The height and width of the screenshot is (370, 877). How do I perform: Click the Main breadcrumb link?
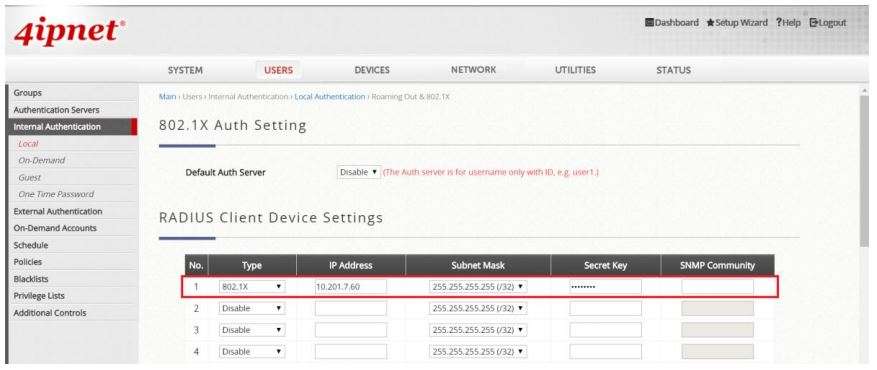[x=167, y=97]
